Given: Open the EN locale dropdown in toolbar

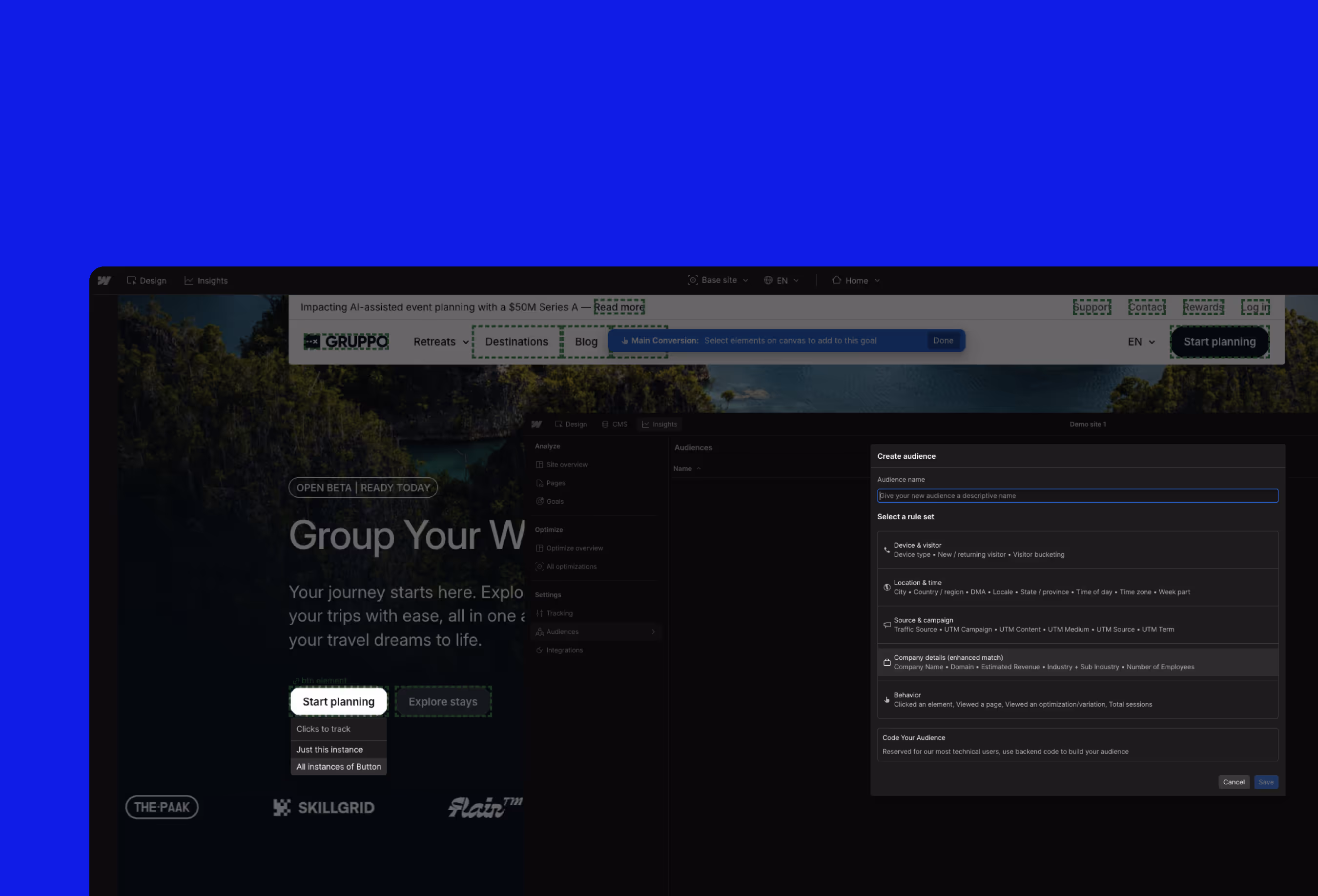Looking at the screenshot, I should [x=782, y=281].
